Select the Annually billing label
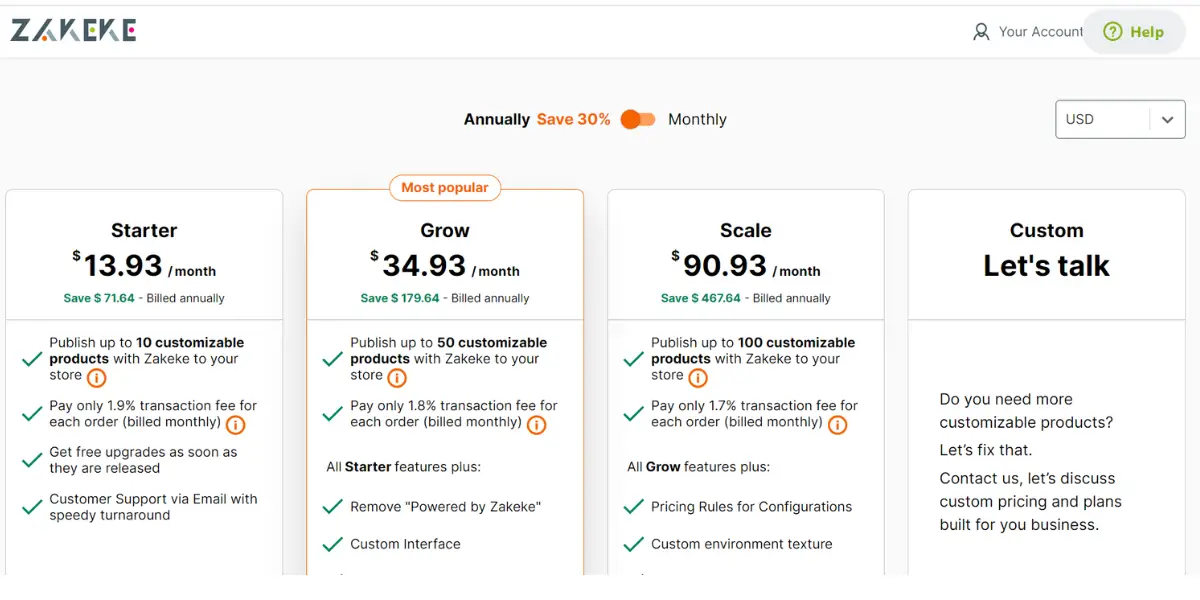This screenshot has height=600, width=1200. tap(496, 119)
